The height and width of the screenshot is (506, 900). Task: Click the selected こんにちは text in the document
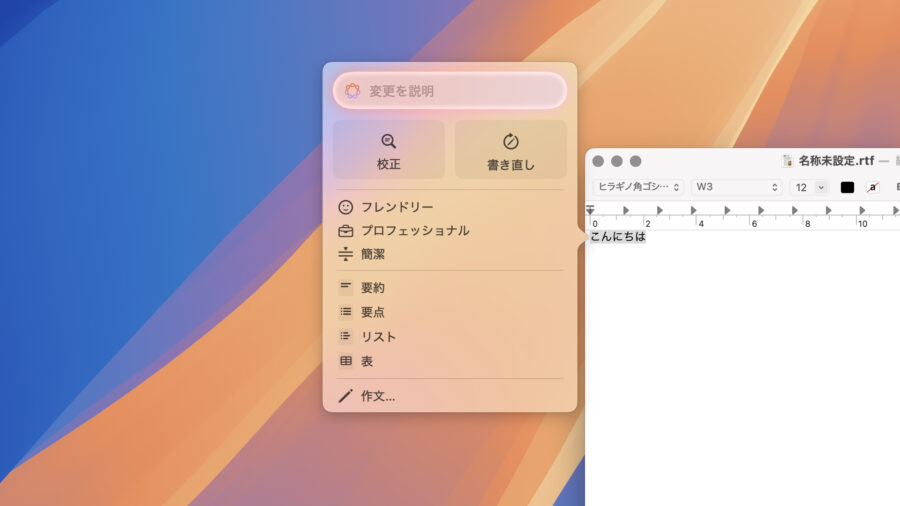click(x=618, y=236)
